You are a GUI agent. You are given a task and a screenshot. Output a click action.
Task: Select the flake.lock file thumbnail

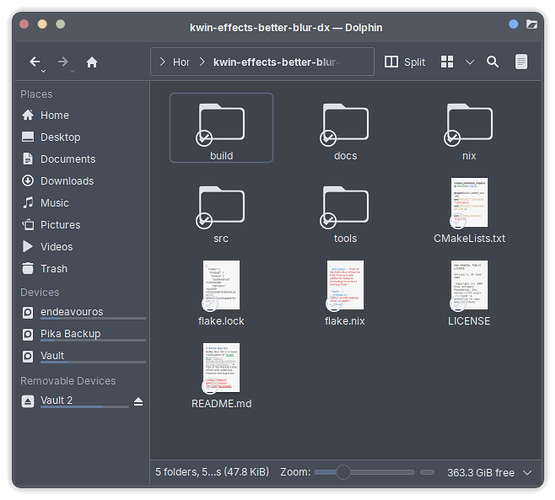click(x=221, y=285)
